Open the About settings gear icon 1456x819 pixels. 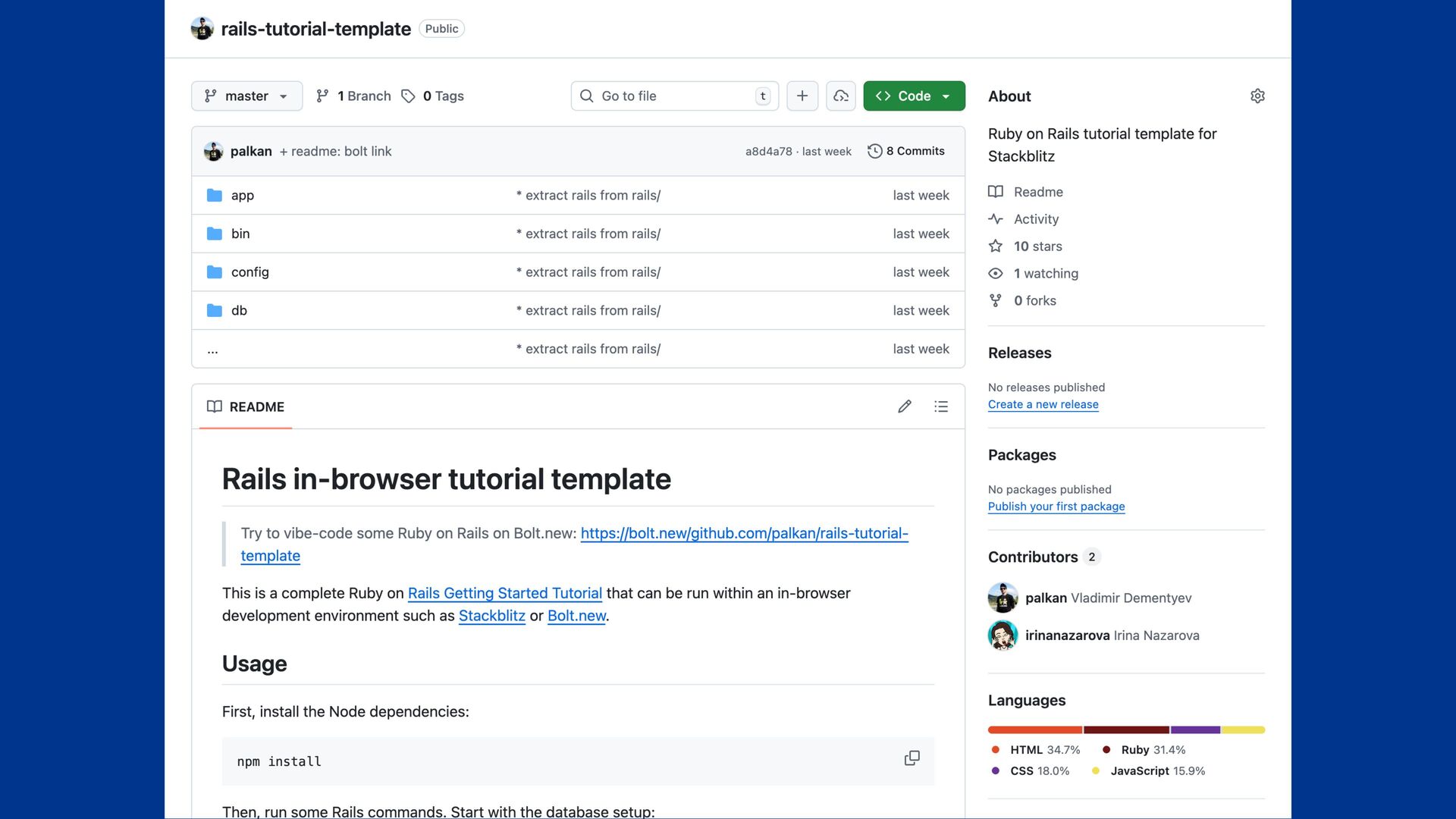[1257, 96]
